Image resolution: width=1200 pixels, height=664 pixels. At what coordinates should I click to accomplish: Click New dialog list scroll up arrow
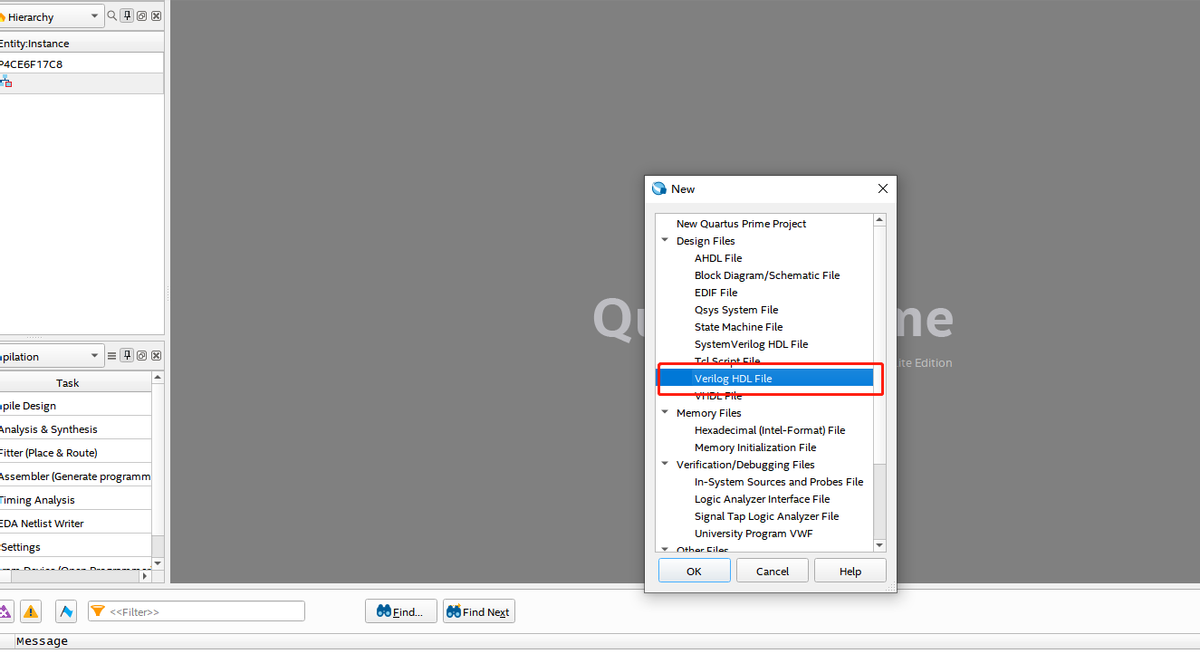coord(879,220)
